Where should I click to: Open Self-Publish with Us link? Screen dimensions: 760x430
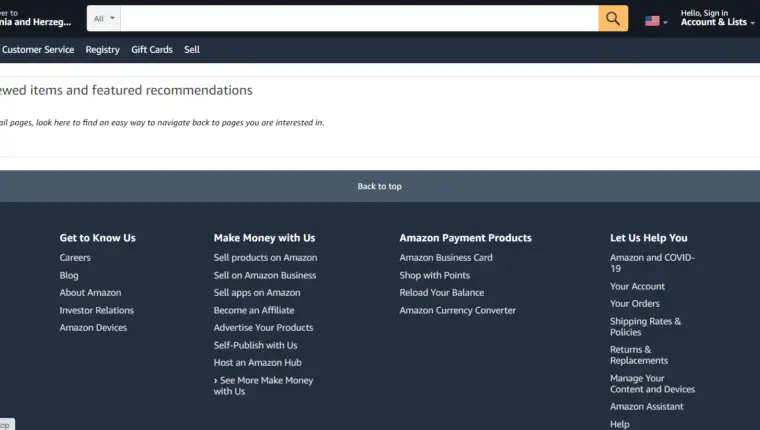[x=255, y=345]
